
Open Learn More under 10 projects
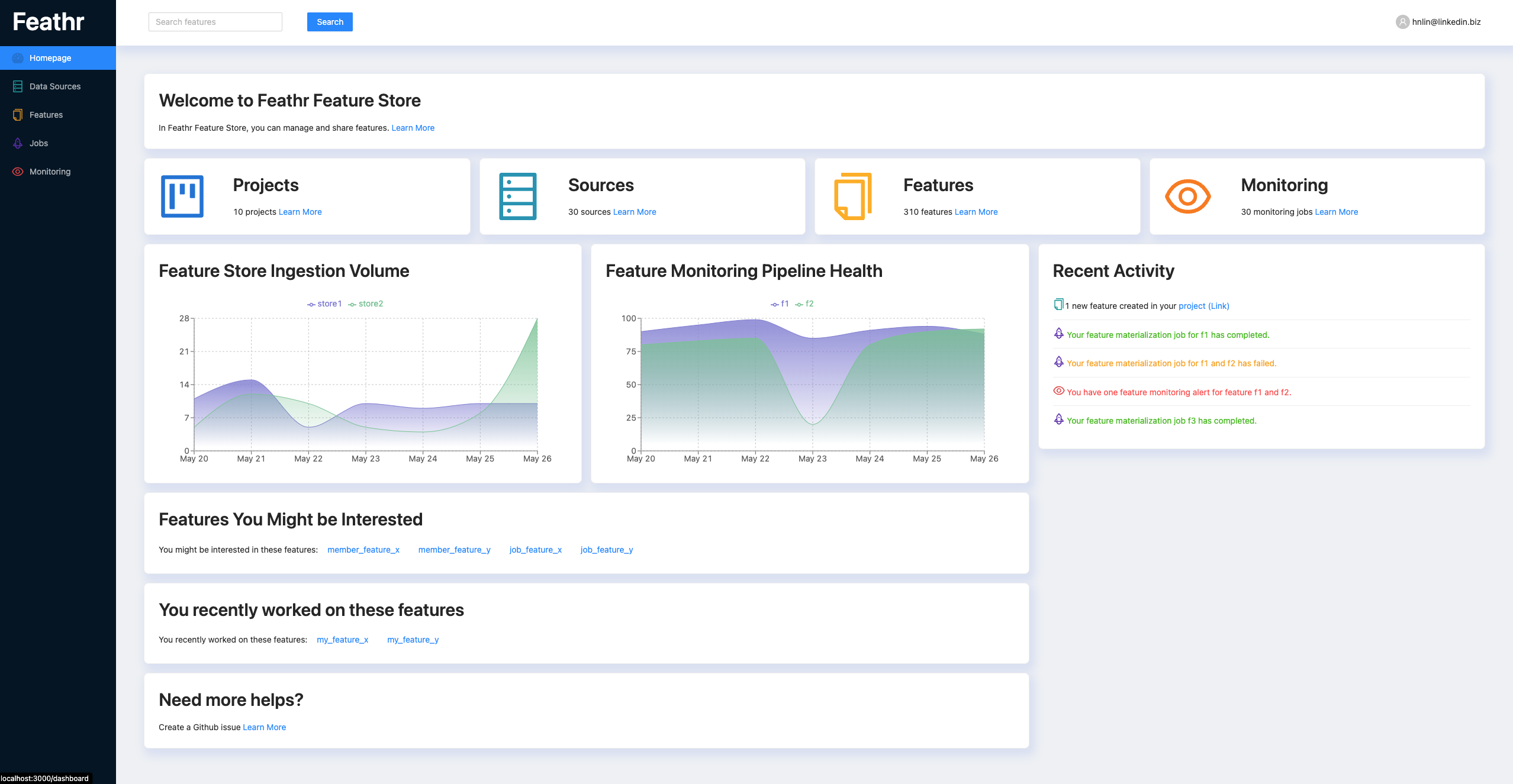pos(300,212)
